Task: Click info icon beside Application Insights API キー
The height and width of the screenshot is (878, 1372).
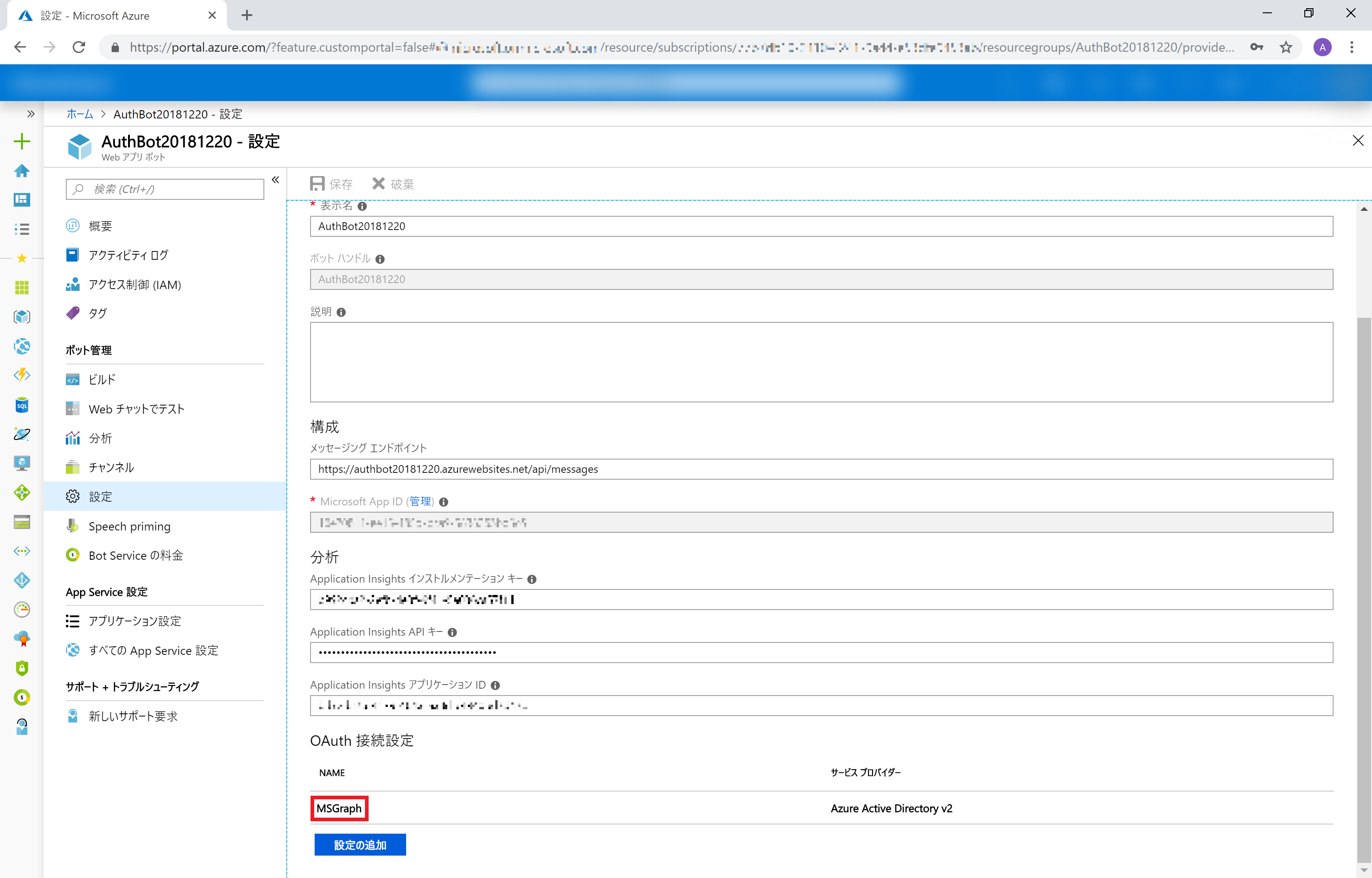Action: point(452,632)
